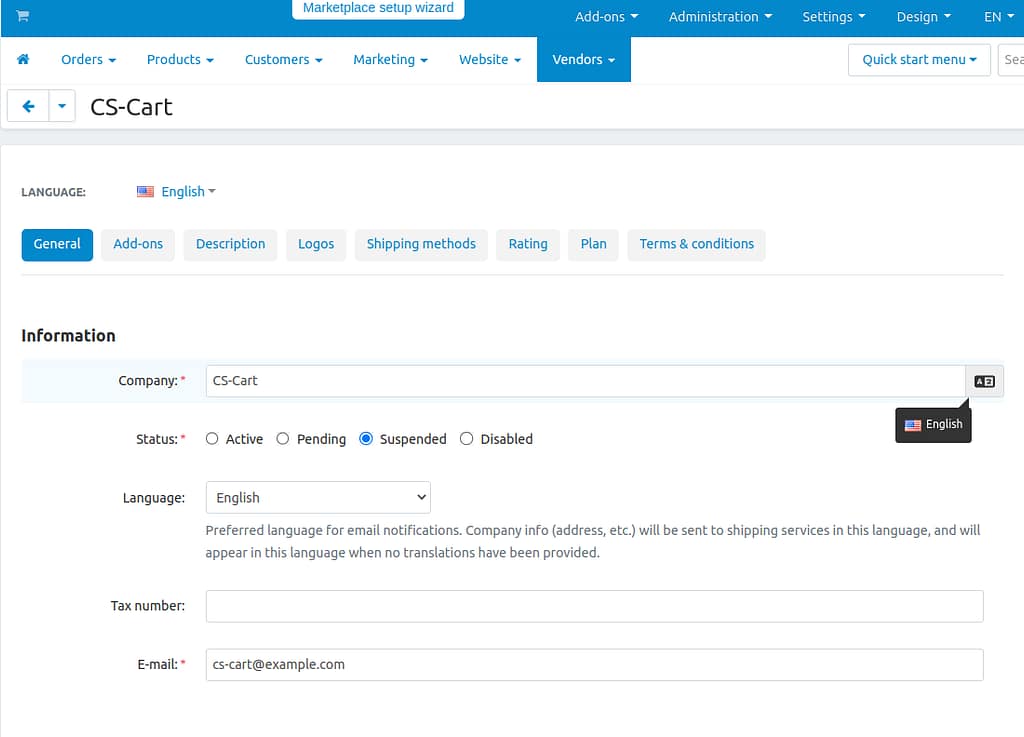1024x737 pixels.
Task: Open the Terms & conditions tab
Action: [696, 244]
